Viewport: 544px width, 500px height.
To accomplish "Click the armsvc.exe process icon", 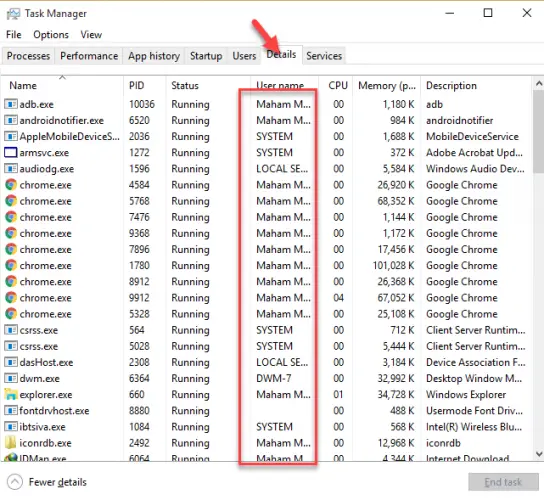I will pos(11,153).
